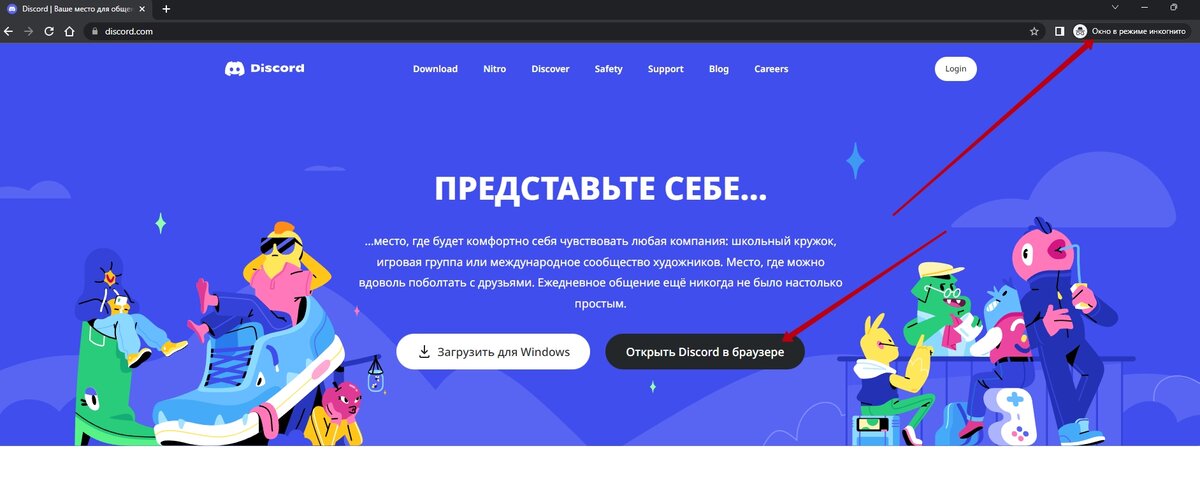The height and width of the screenshot is (483, 1200).
Task: Open the Blog link
Action: pyautogui.click(x=718, y=69)
